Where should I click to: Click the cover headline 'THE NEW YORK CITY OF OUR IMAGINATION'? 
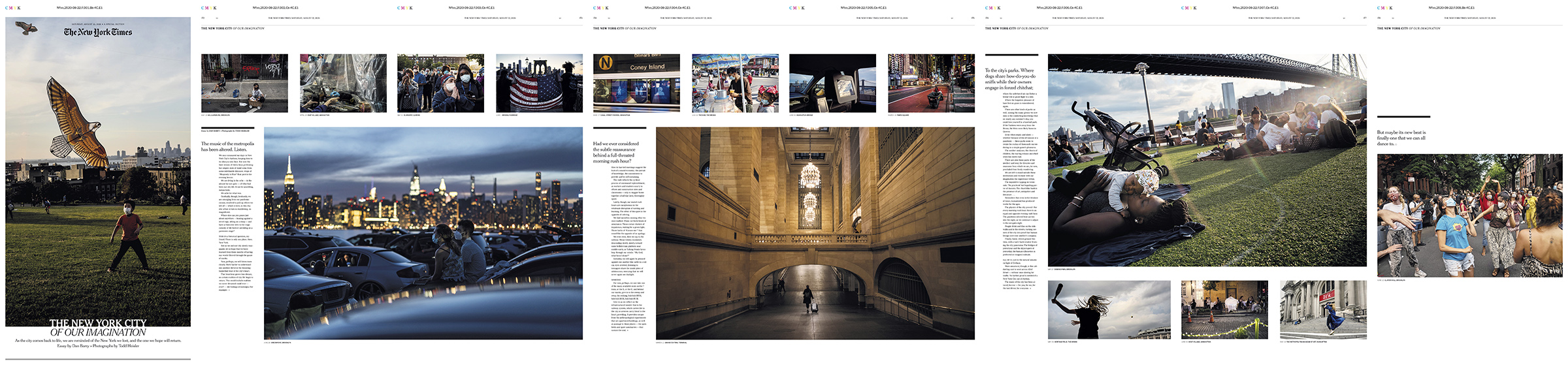click(x=98, y=328)
